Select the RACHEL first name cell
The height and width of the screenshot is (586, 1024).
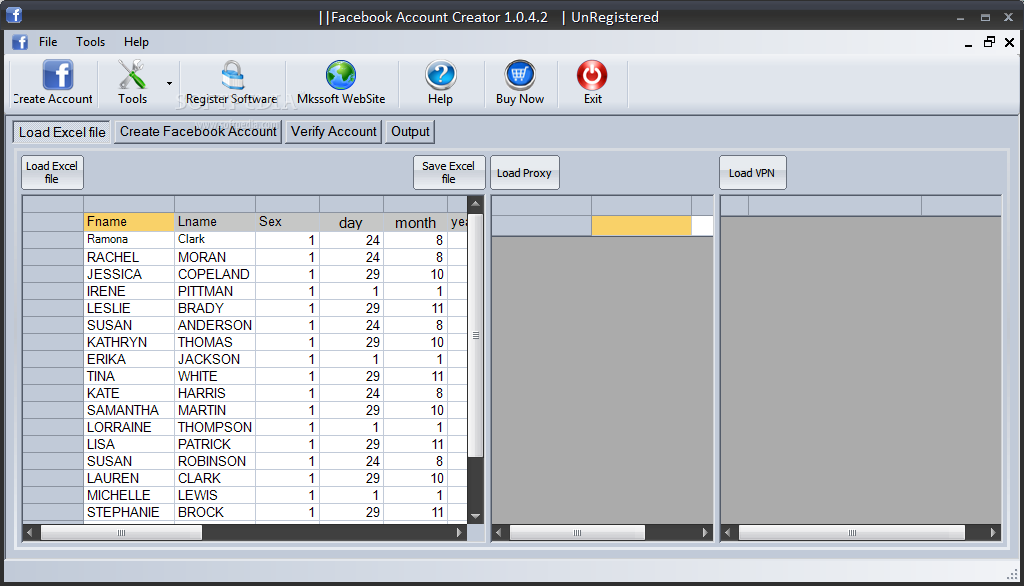coord(129,257)
